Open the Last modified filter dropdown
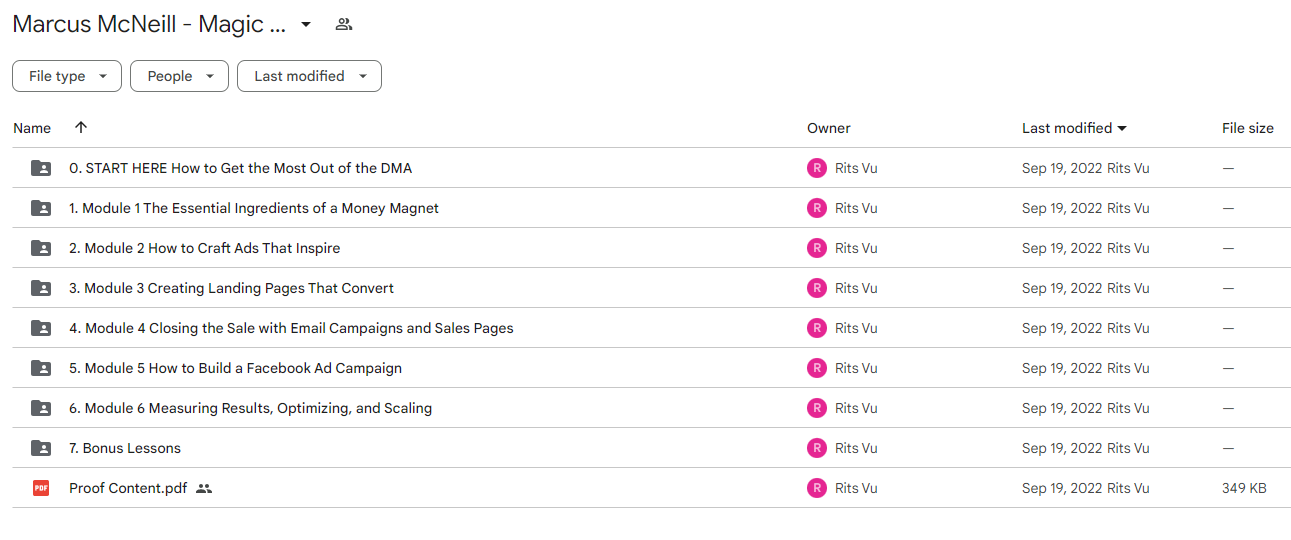 point(309,76)
